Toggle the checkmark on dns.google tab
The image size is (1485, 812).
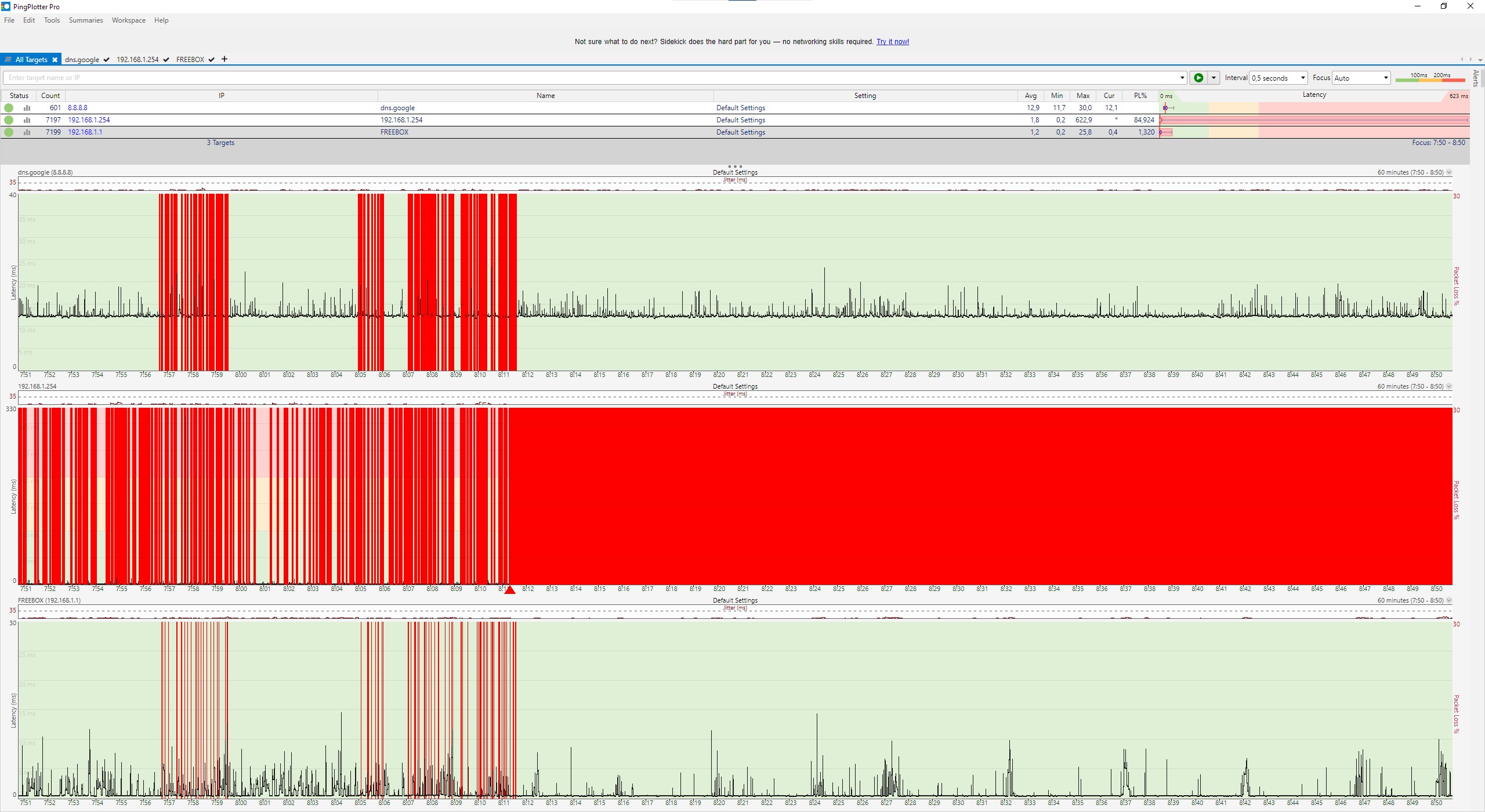106,60
